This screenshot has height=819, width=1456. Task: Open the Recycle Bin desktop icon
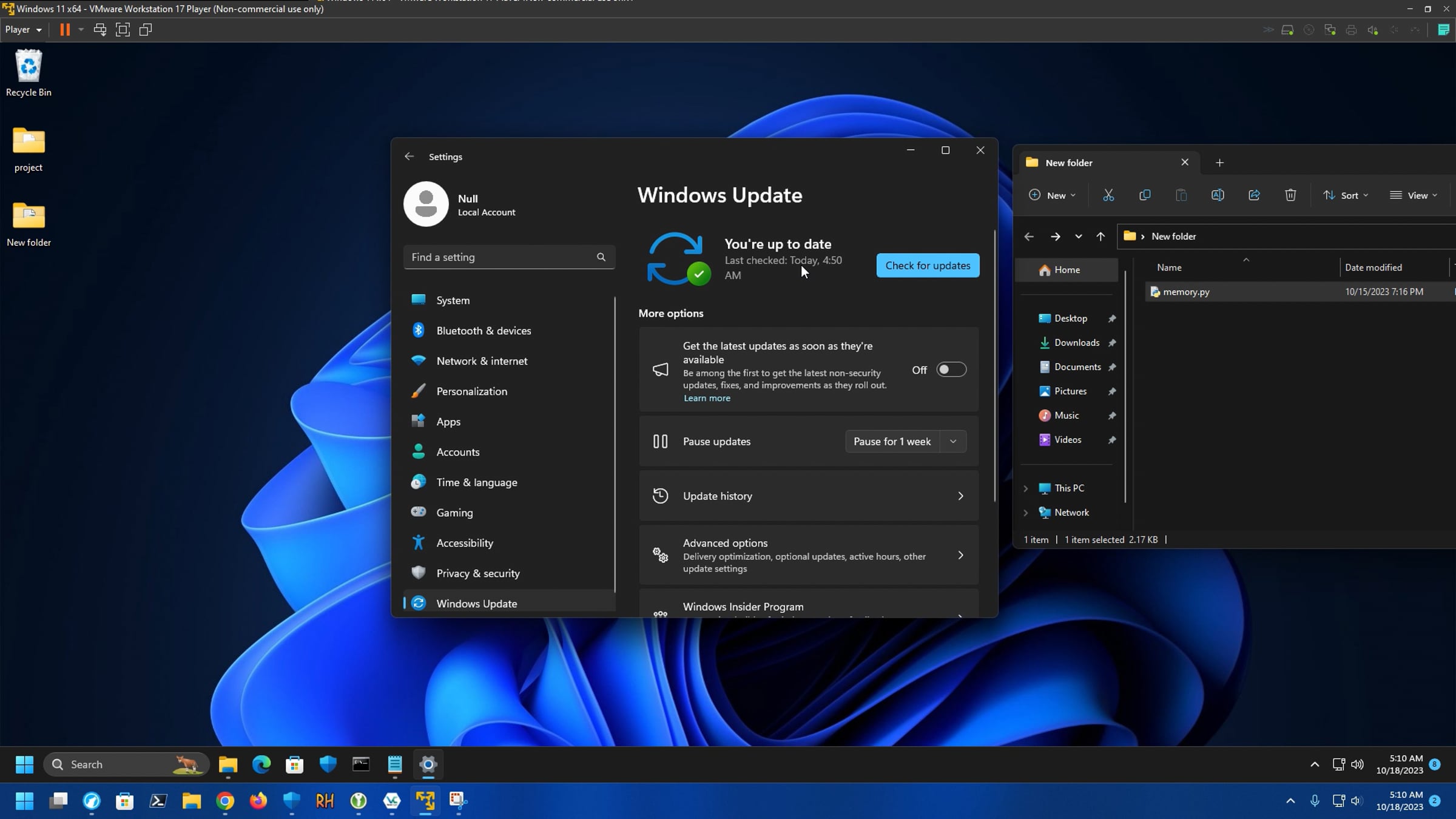[29, 73]
